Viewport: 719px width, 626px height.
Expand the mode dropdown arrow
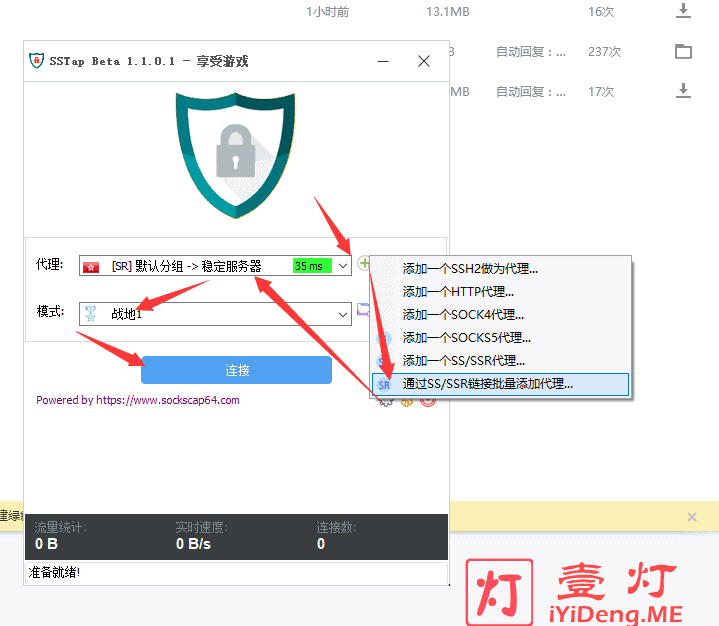[343, 314]
